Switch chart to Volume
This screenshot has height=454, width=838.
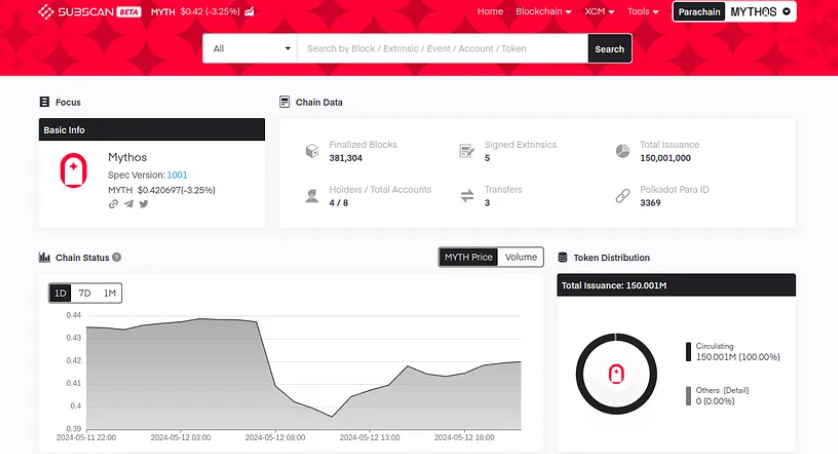(x=521, y=257)
